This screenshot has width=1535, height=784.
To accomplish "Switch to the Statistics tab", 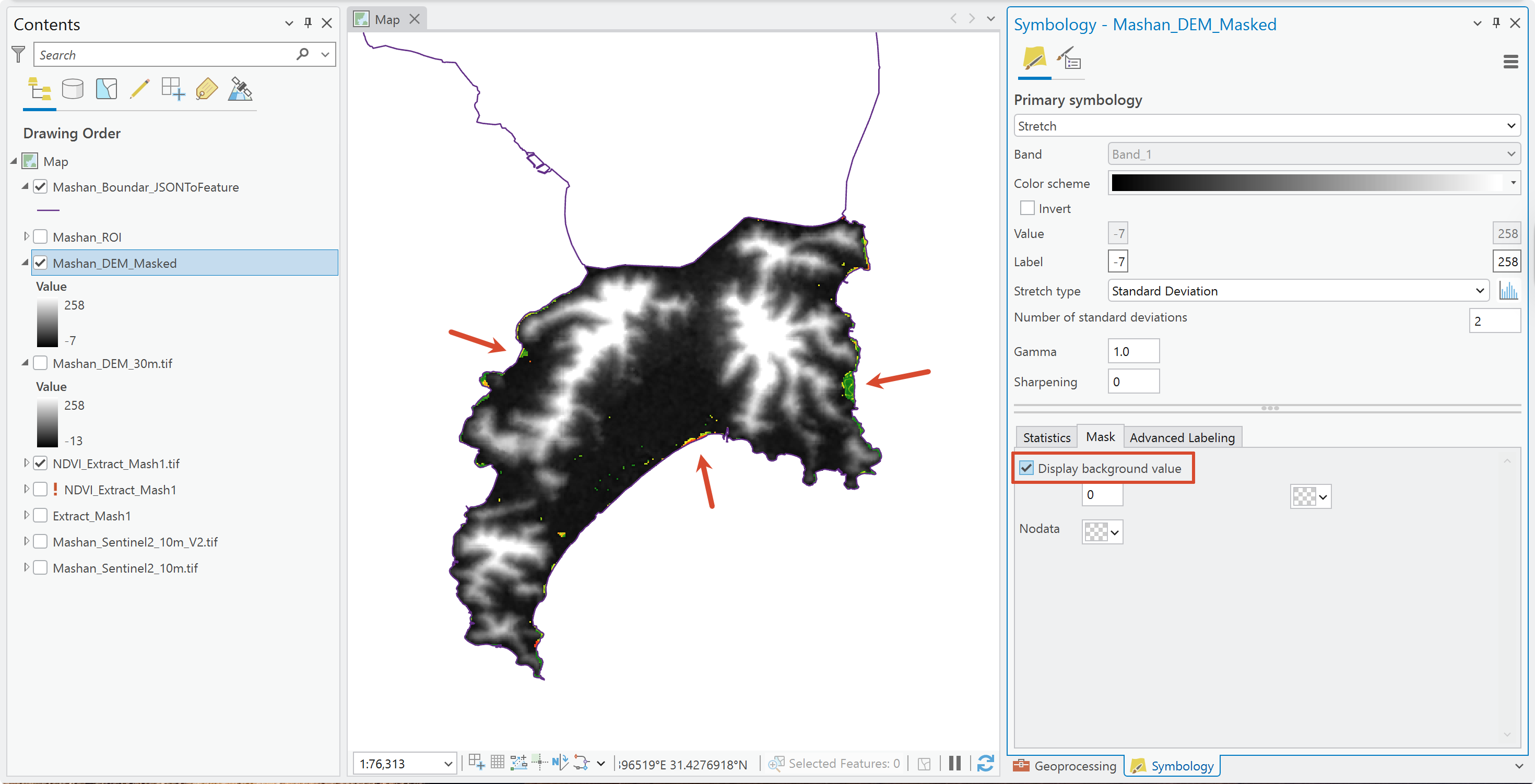I will (1046, 437).
